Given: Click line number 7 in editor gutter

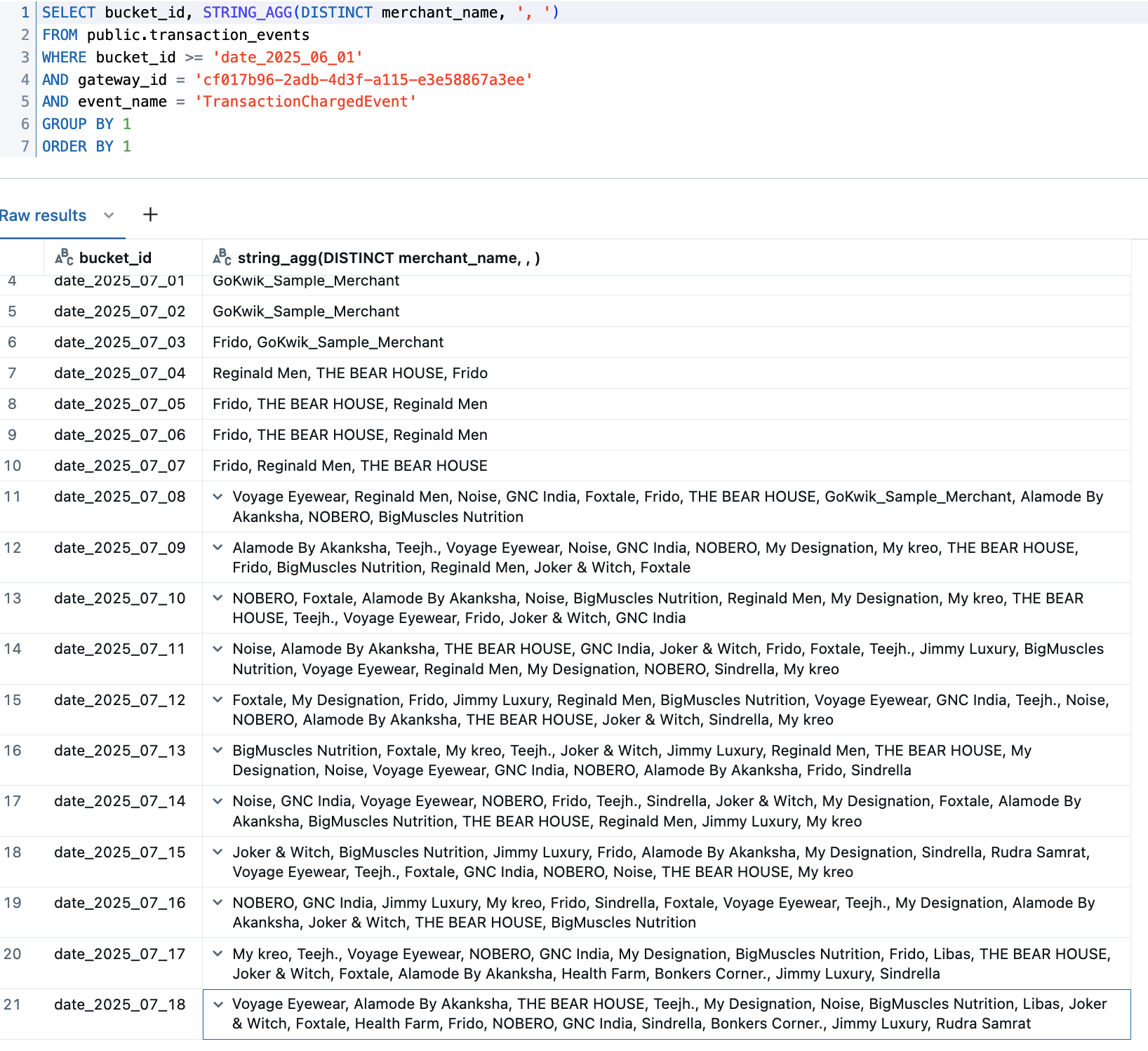Looking at the screenshot, I should tap(25, 147).
